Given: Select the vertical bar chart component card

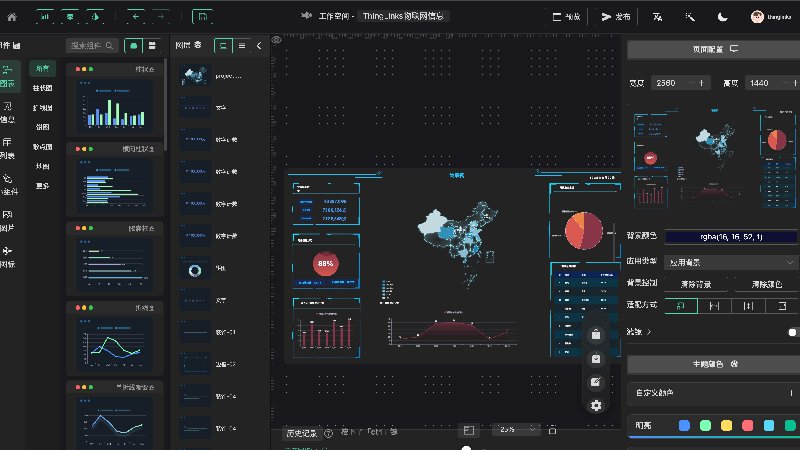Looking at the screenshot, I should [115, 100].
